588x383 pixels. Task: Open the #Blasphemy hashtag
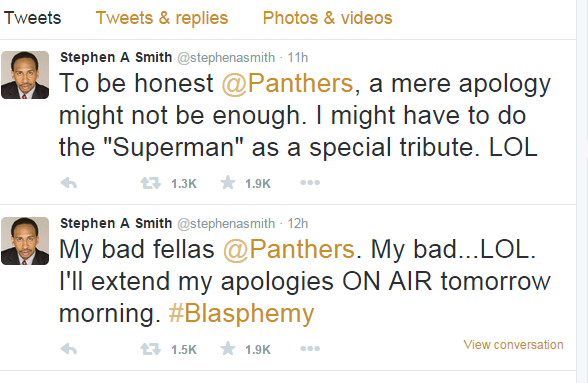pyautogui.click(x=241, y=314)
